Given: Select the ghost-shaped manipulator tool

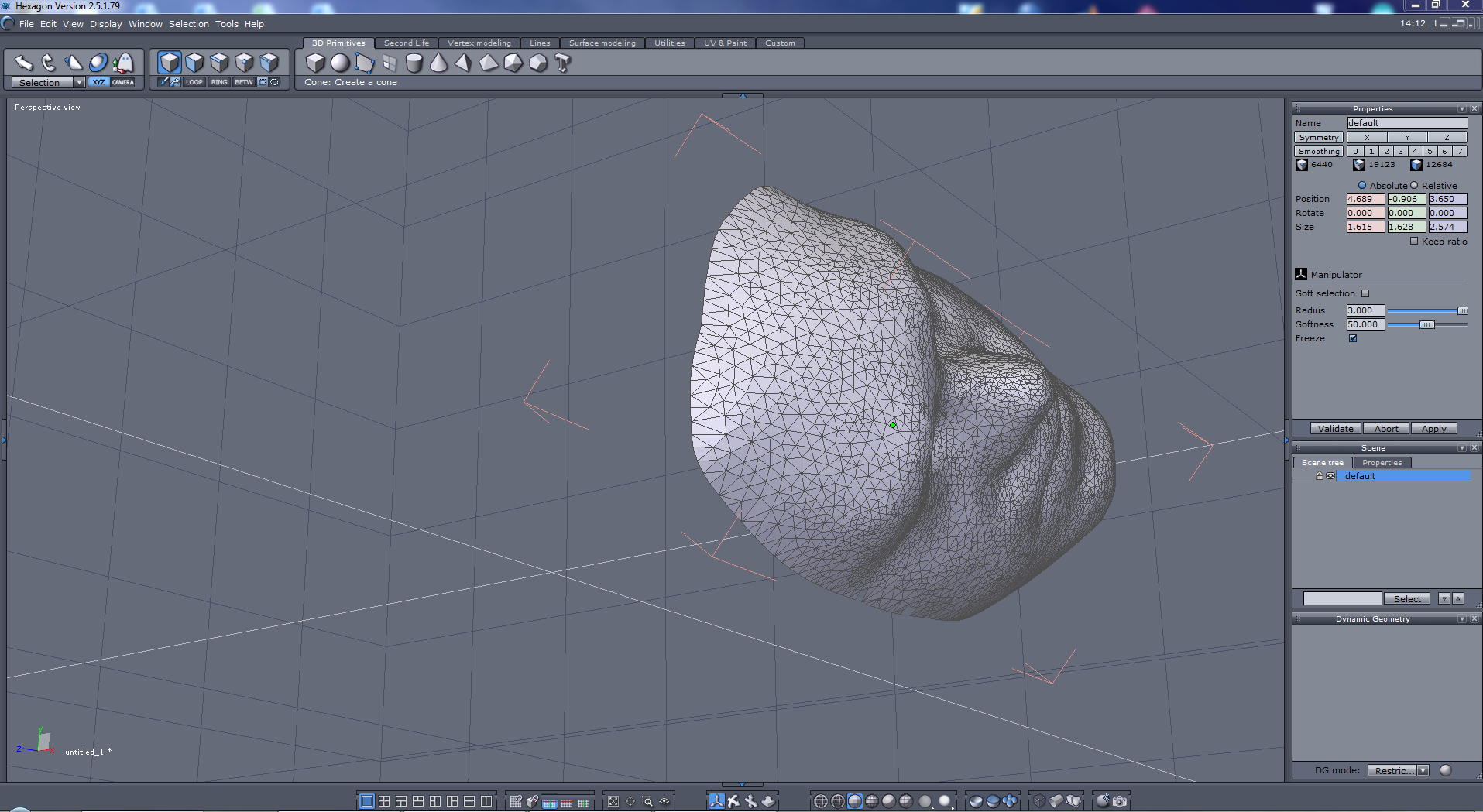Looking at the screenshot, I should click(x=123, y=63).
